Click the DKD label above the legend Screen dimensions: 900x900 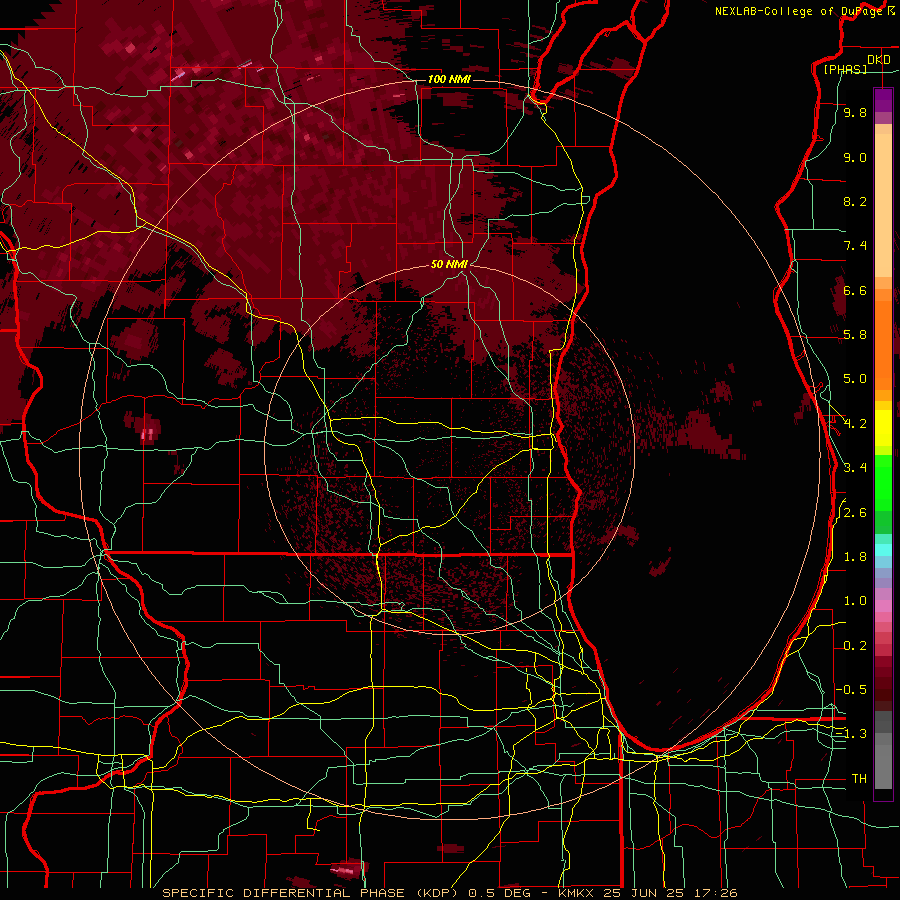879,60
